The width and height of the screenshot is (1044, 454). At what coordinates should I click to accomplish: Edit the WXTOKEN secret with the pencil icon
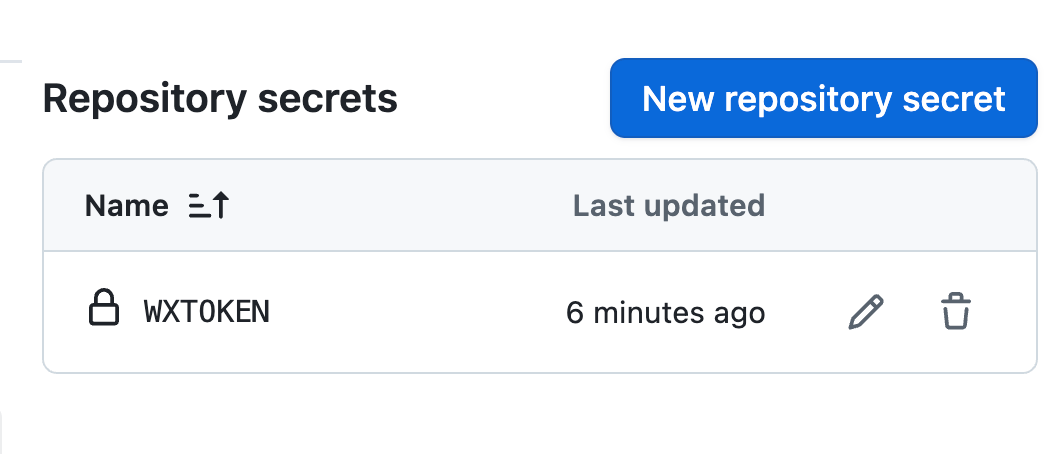866,312
